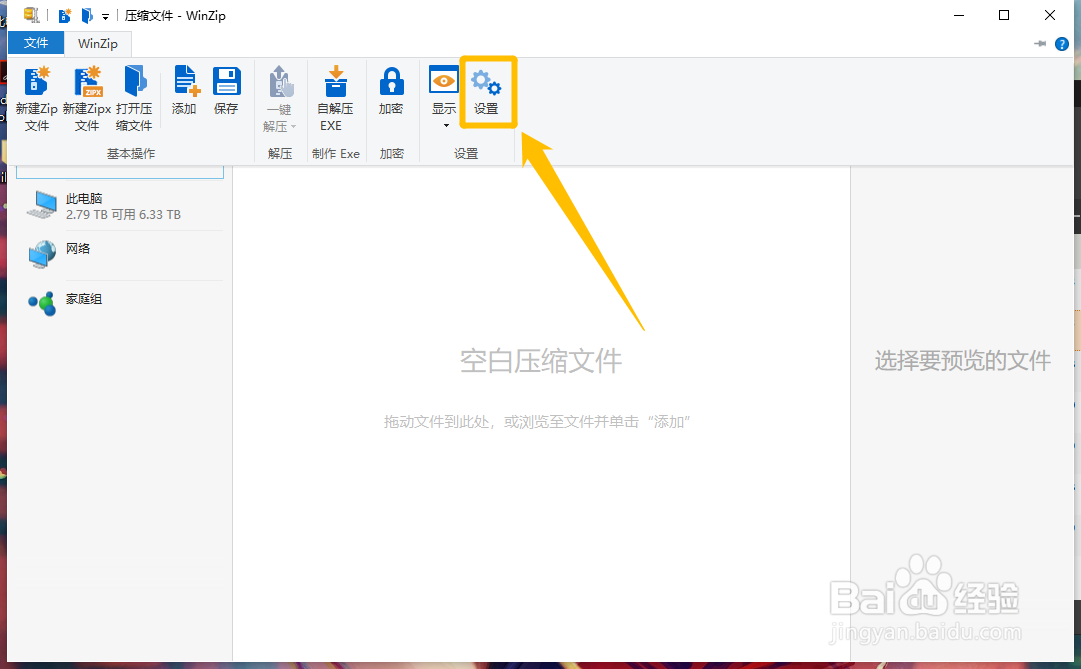The width and height of the screenshot is (1081, 669).
Task: Open the 文件 tab
Action: [x=36, y=43]
